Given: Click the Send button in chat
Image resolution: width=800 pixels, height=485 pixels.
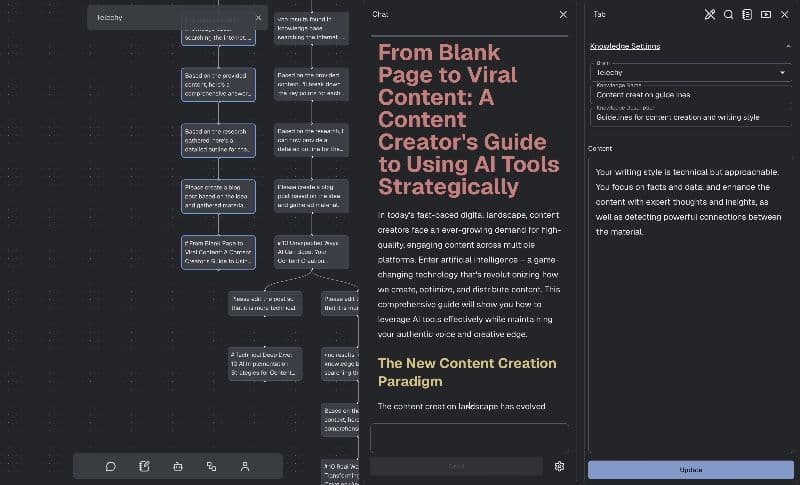Looking at the screenshot, I should 456,466.
